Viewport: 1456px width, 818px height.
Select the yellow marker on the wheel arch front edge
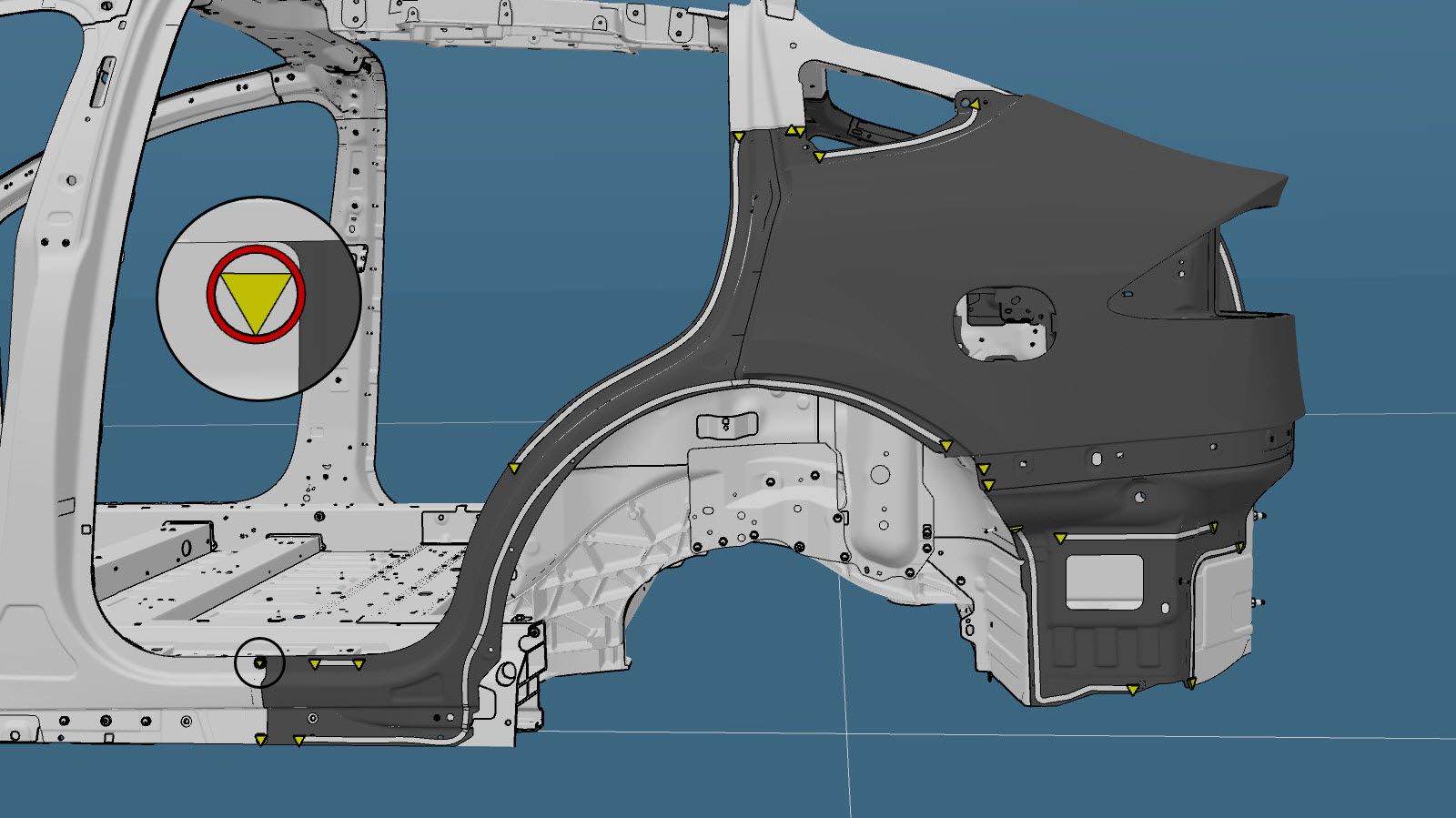[514, 468]
